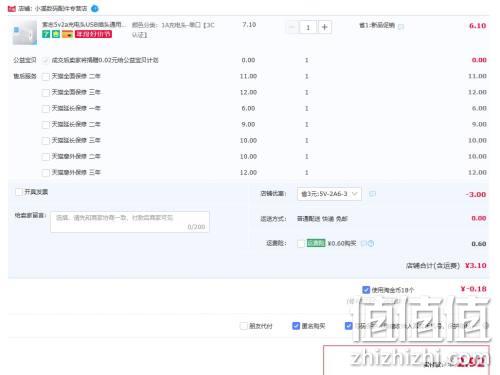Check the 朋友代付 checkbox
This screenshot has width=500, height=375.
tap(243, 326)
